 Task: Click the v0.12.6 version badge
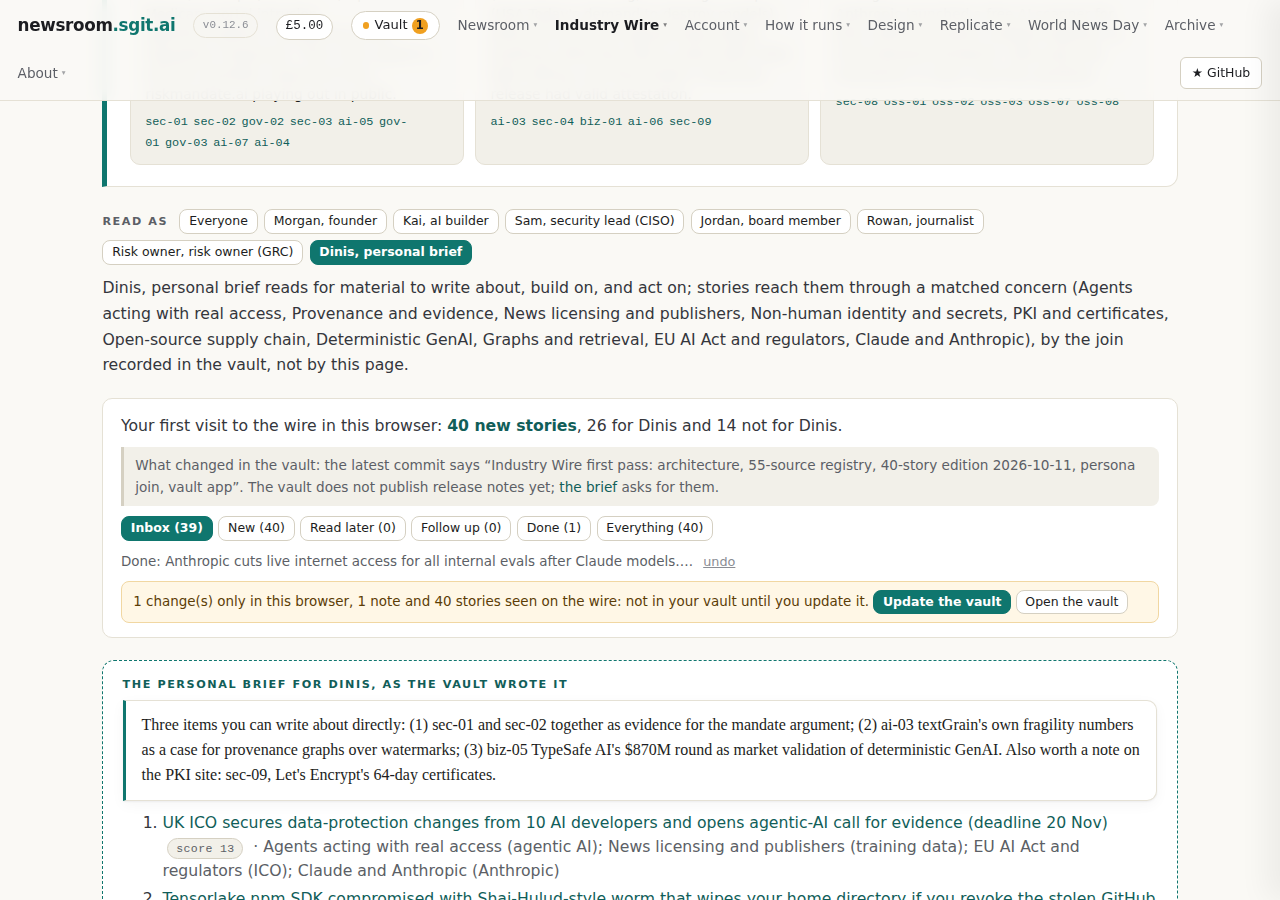point(225,25)
